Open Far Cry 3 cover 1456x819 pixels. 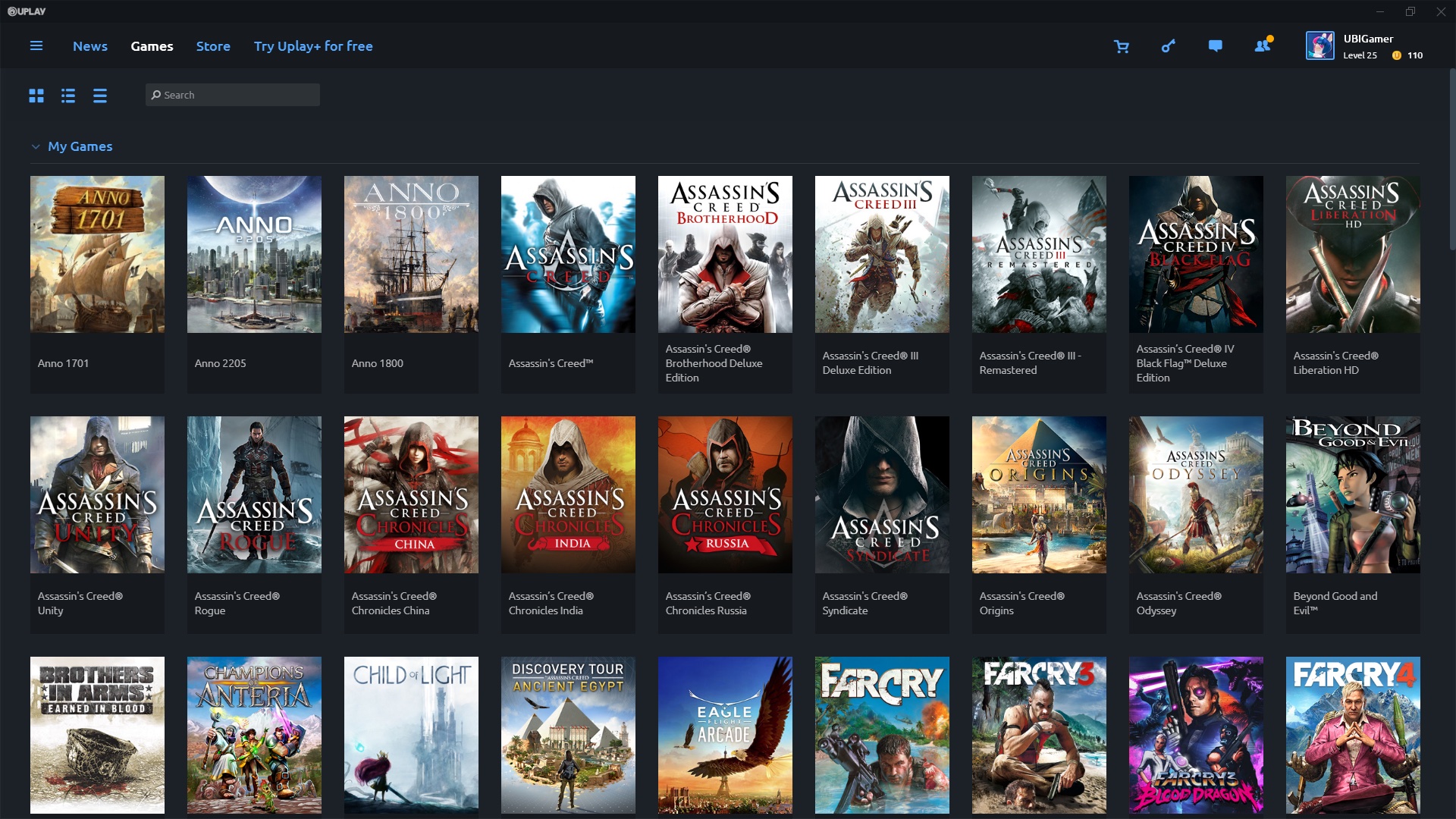click(1039, 735)
